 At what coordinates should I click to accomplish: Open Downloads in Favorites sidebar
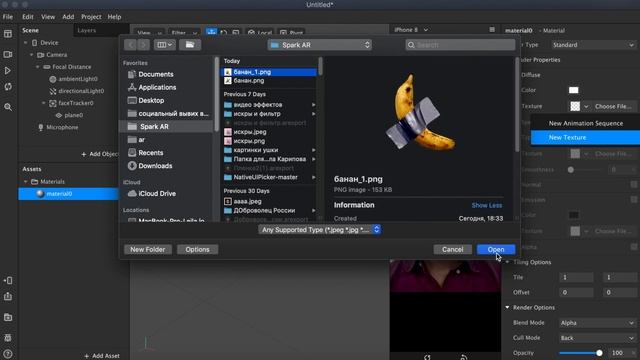coord(155,166)
